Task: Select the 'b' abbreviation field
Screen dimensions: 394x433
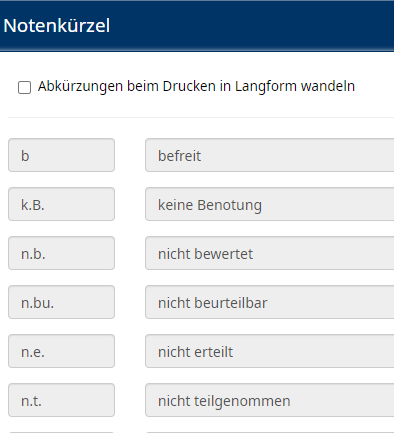Action: pyautogui.click(x=61, y=155)
